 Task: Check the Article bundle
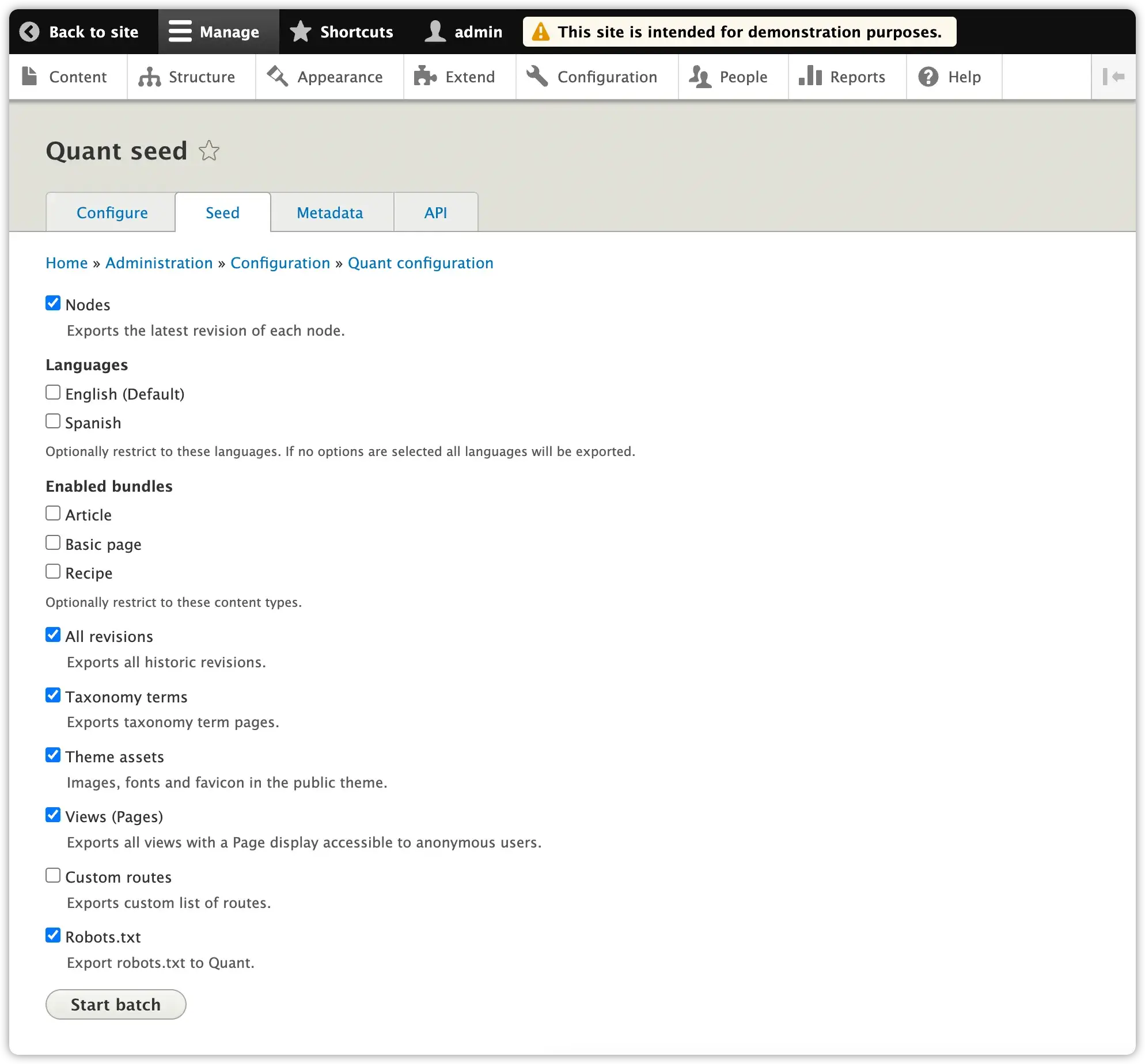53,512
